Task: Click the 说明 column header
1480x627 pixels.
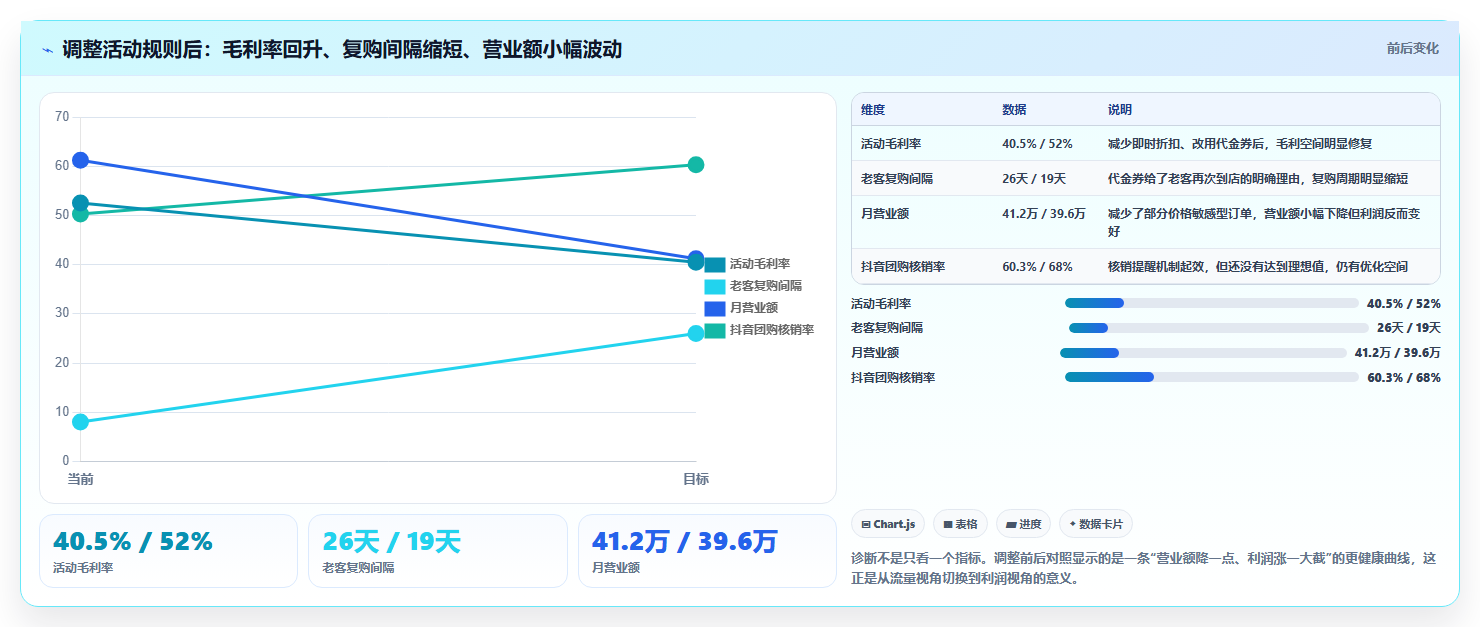Action: [1120, 110]
